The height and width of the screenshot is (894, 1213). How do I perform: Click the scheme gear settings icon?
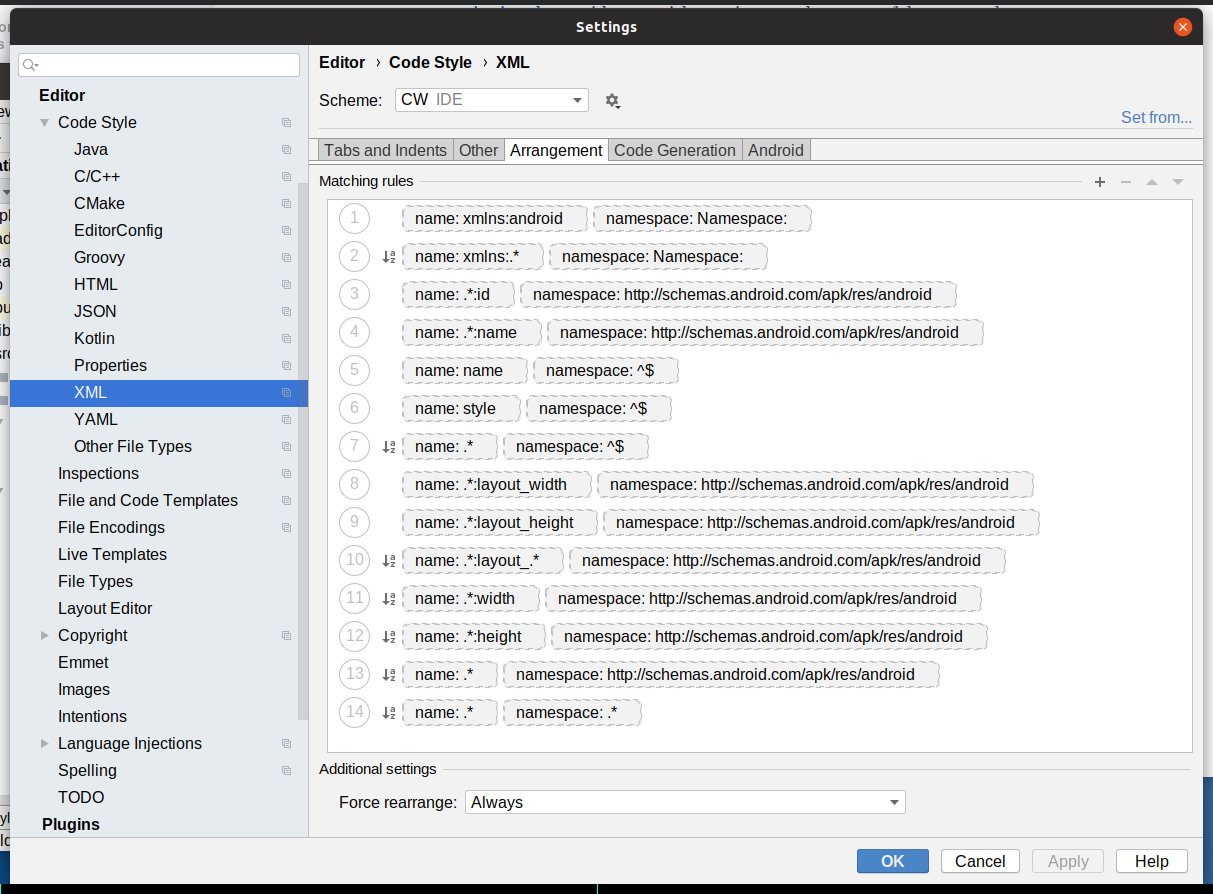click(612, 101)
